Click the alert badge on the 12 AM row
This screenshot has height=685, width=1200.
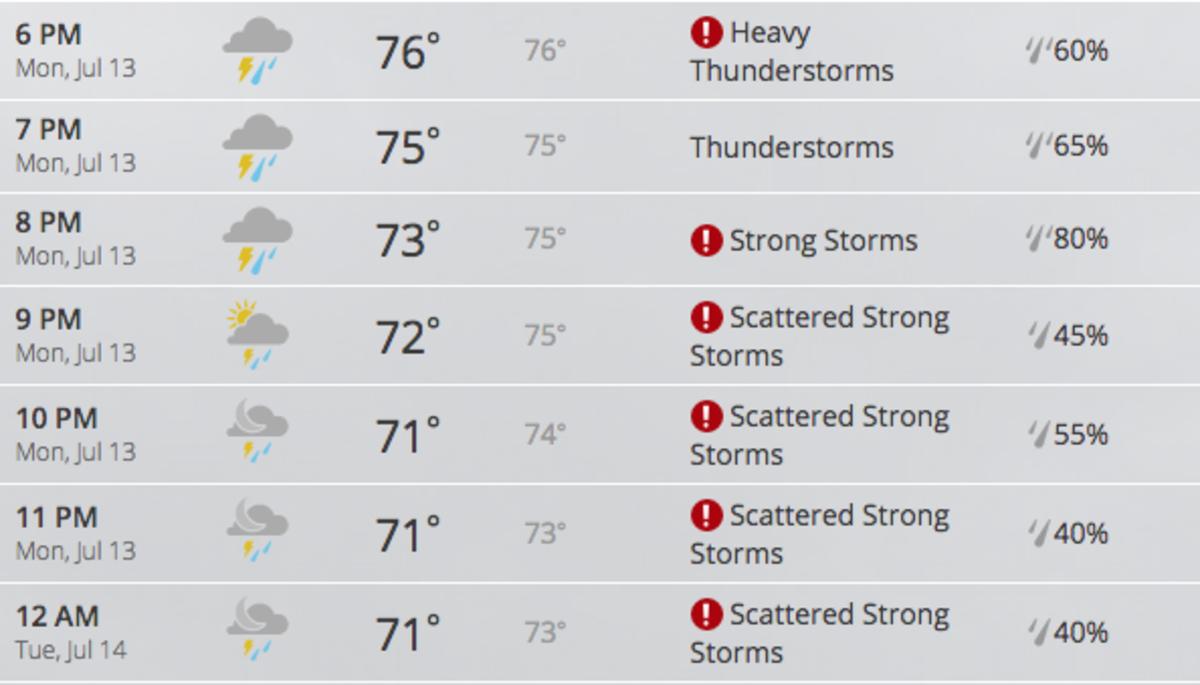click(x=706, y=614)
